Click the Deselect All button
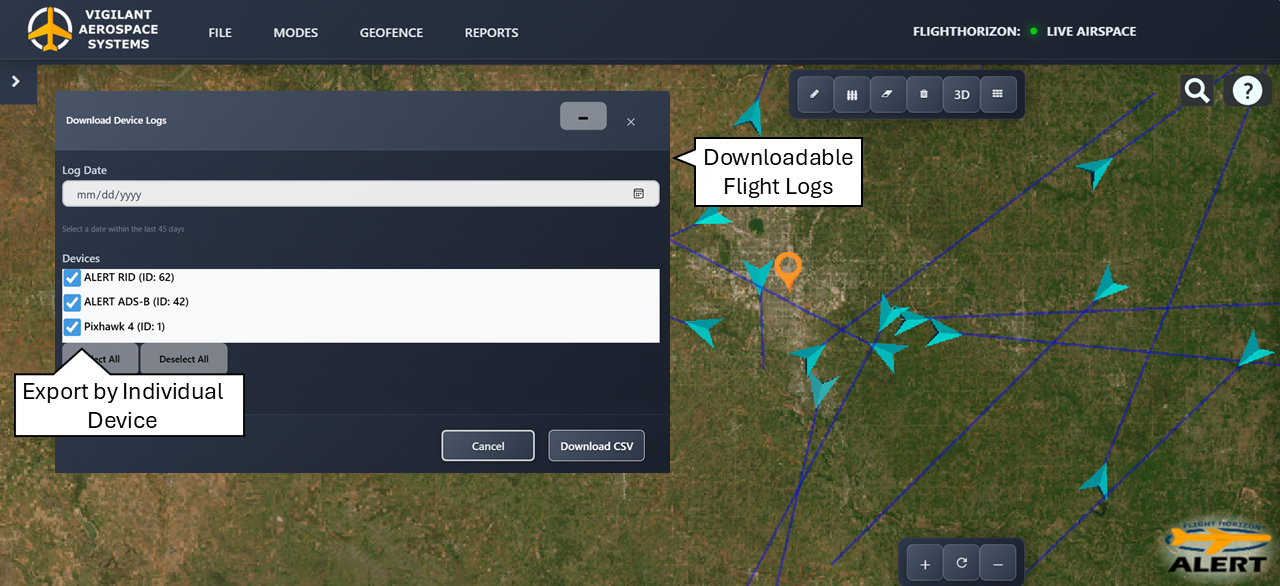1280x586 pixels. (x=184, y=359)
